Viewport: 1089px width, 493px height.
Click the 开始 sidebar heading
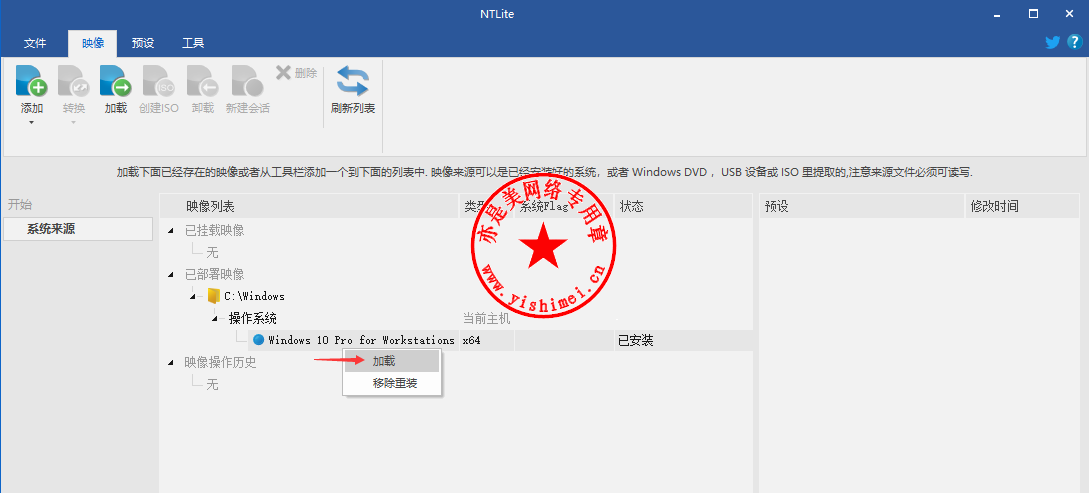pos(19,205)
